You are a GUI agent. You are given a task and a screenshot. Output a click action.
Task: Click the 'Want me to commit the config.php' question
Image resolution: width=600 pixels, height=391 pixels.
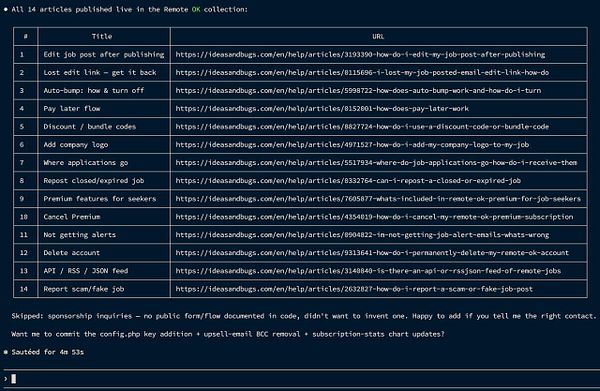click(228, 334)
